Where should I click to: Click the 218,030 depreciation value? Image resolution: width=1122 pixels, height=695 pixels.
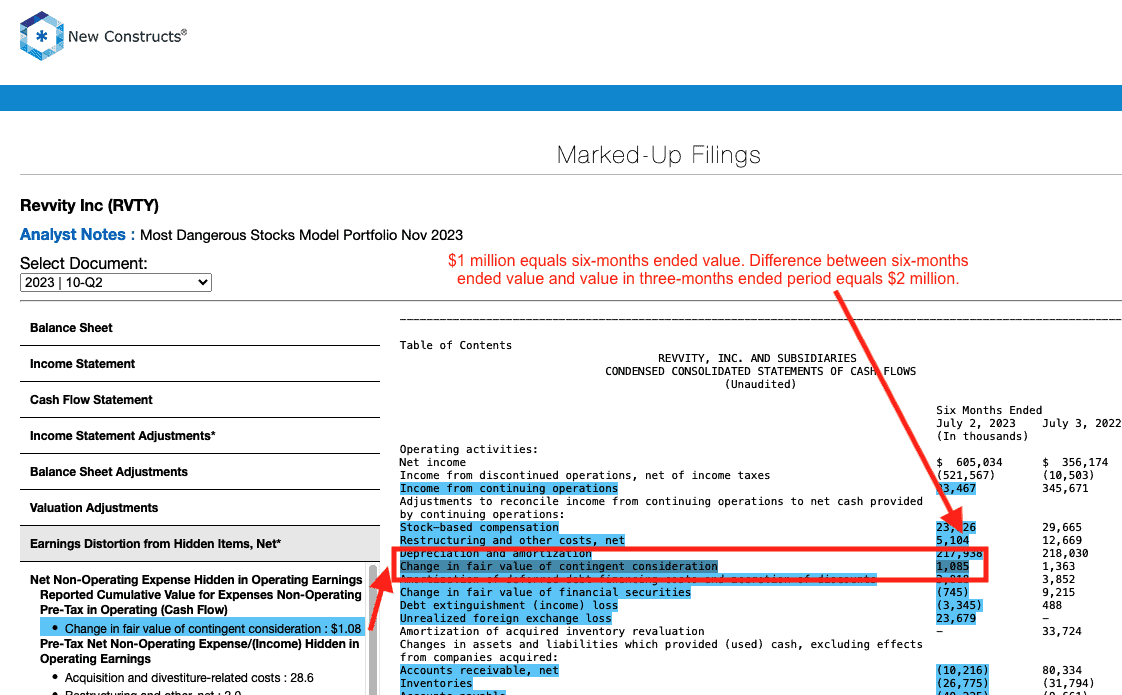(x=1065, y=553)
